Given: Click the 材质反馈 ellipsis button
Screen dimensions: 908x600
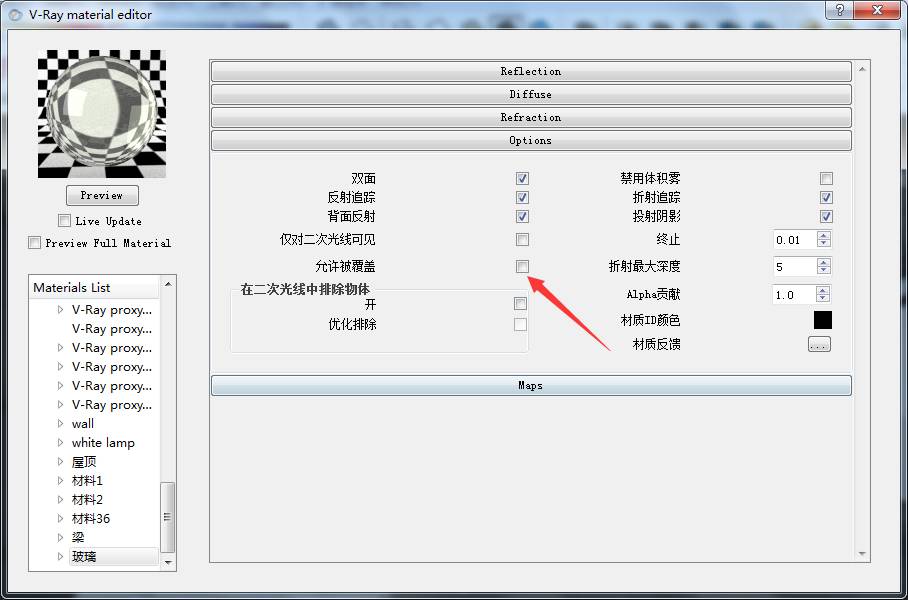Looking at the screenshot, I should [x=819, y=345].
